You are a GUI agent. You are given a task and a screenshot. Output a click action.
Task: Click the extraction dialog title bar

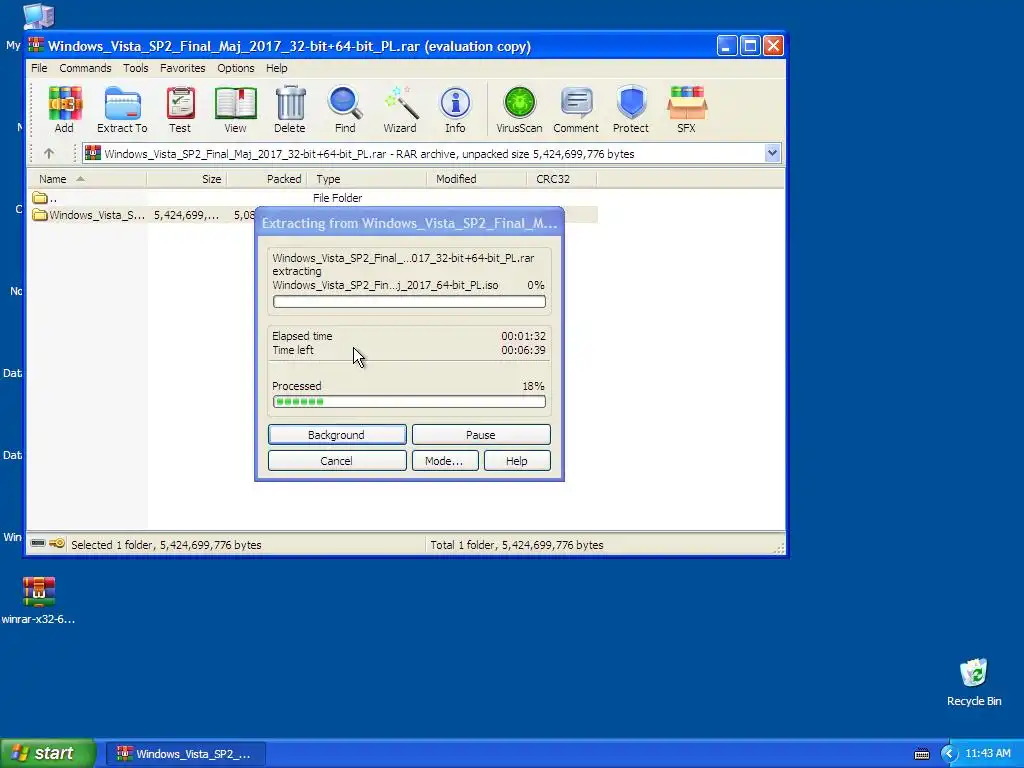pyautogui.click(x=409, y=223)
